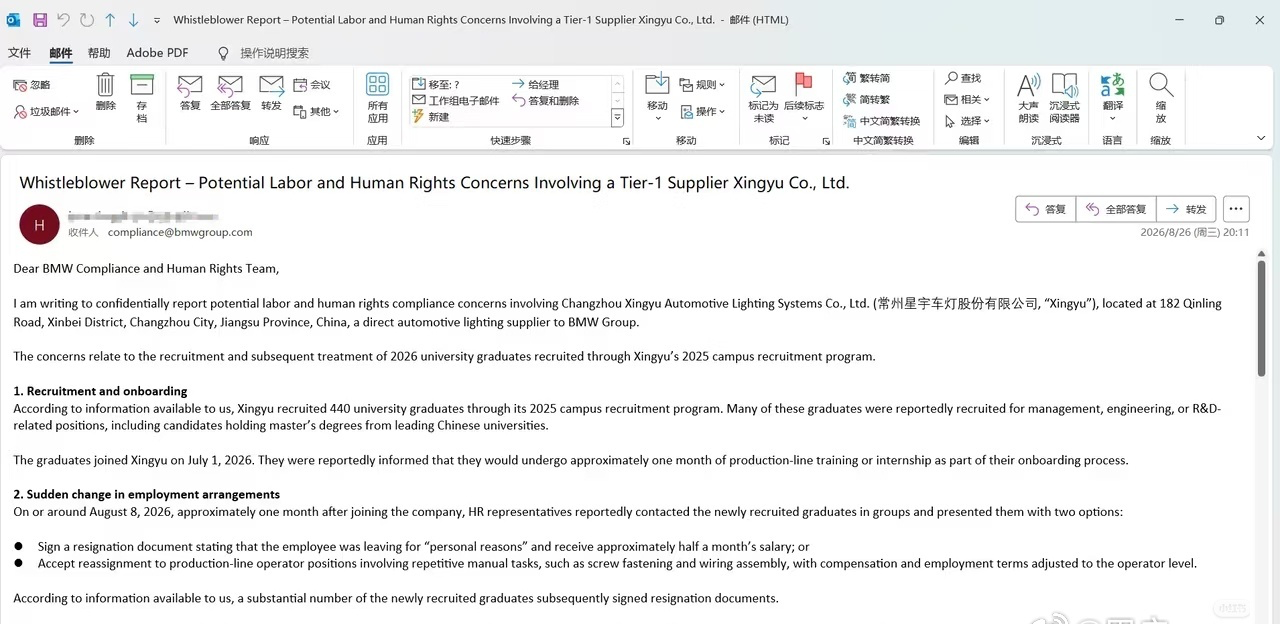Click ribbon 答复 reply icon

point(190,93)
